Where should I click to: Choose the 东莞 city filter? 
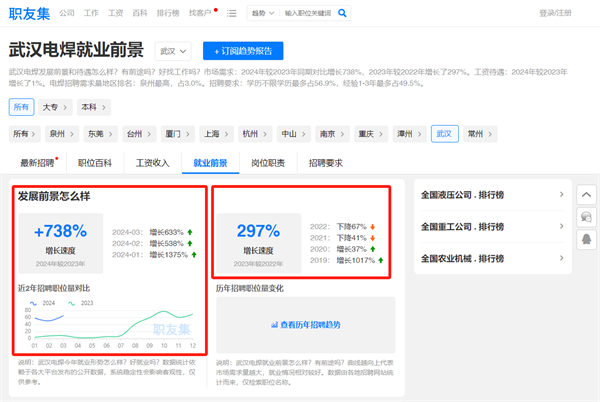100,134
